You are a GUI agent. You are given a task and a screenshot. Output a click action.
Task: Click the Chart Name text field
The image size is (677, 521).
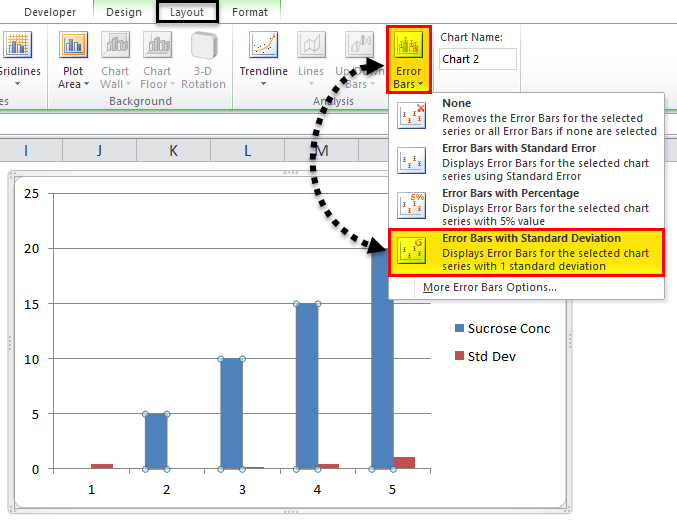[x=478, y=59]
